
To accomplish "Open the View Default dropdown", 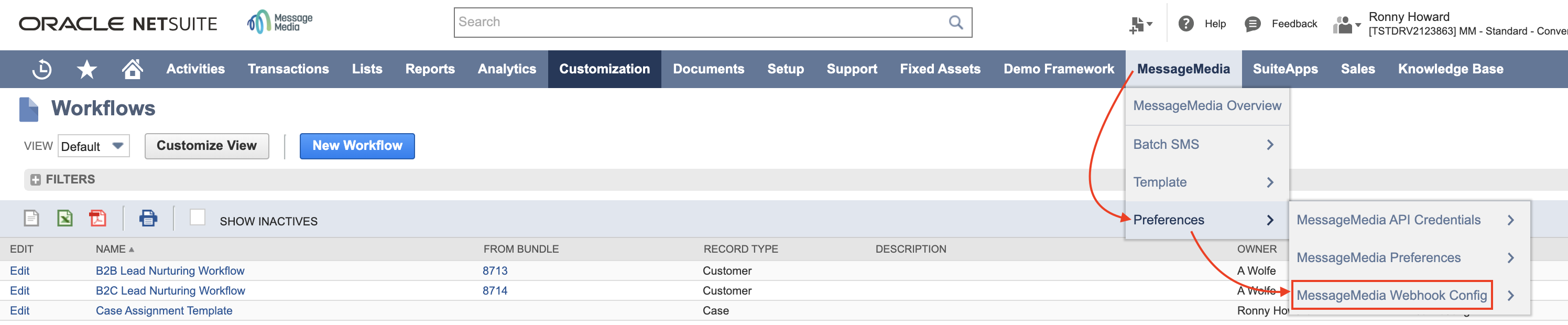I will point(94,146).
